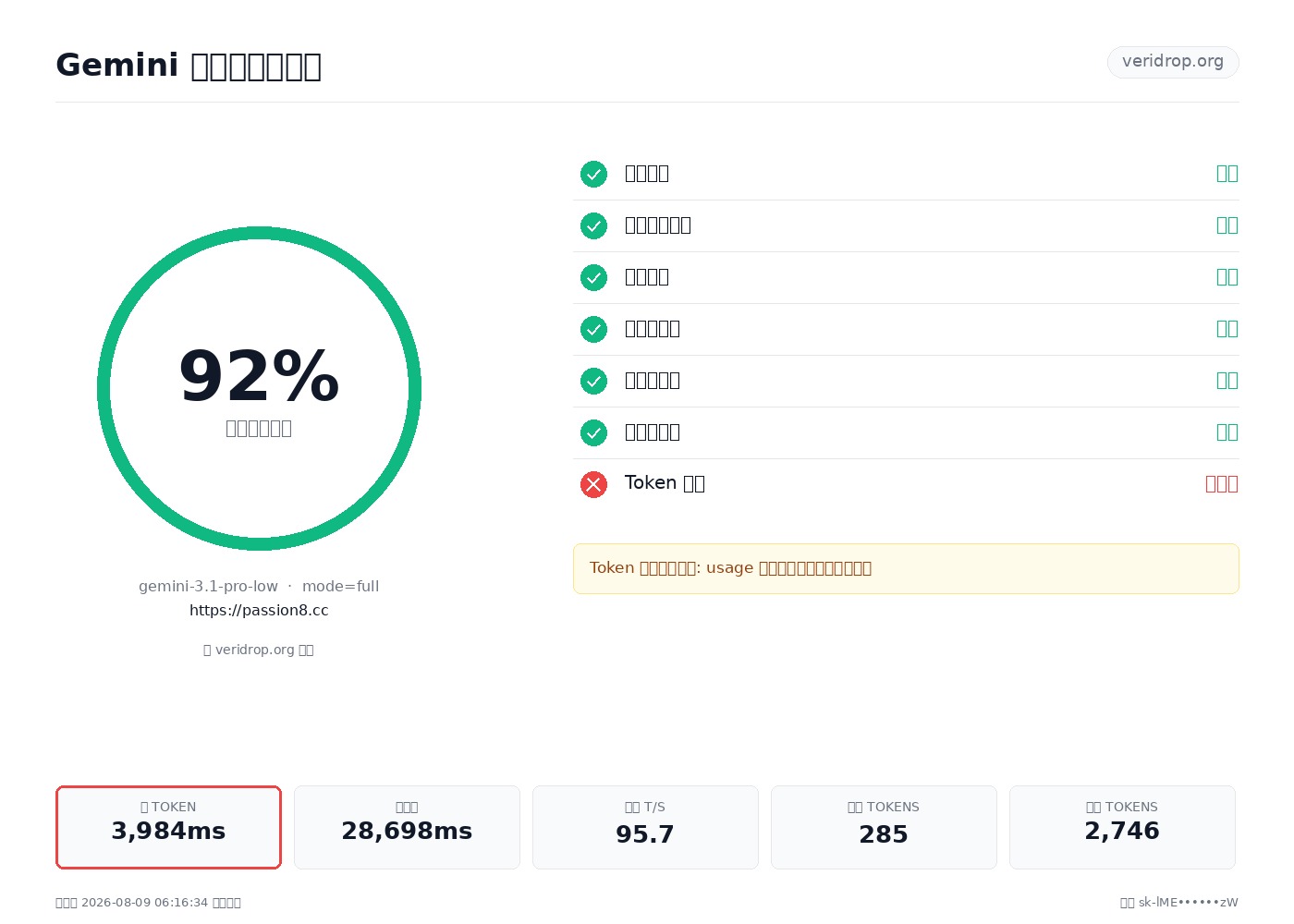This screenshot has height=924, width=1294.
Task: Click the first green checkmark in the checklist
Action: point(593,174)
